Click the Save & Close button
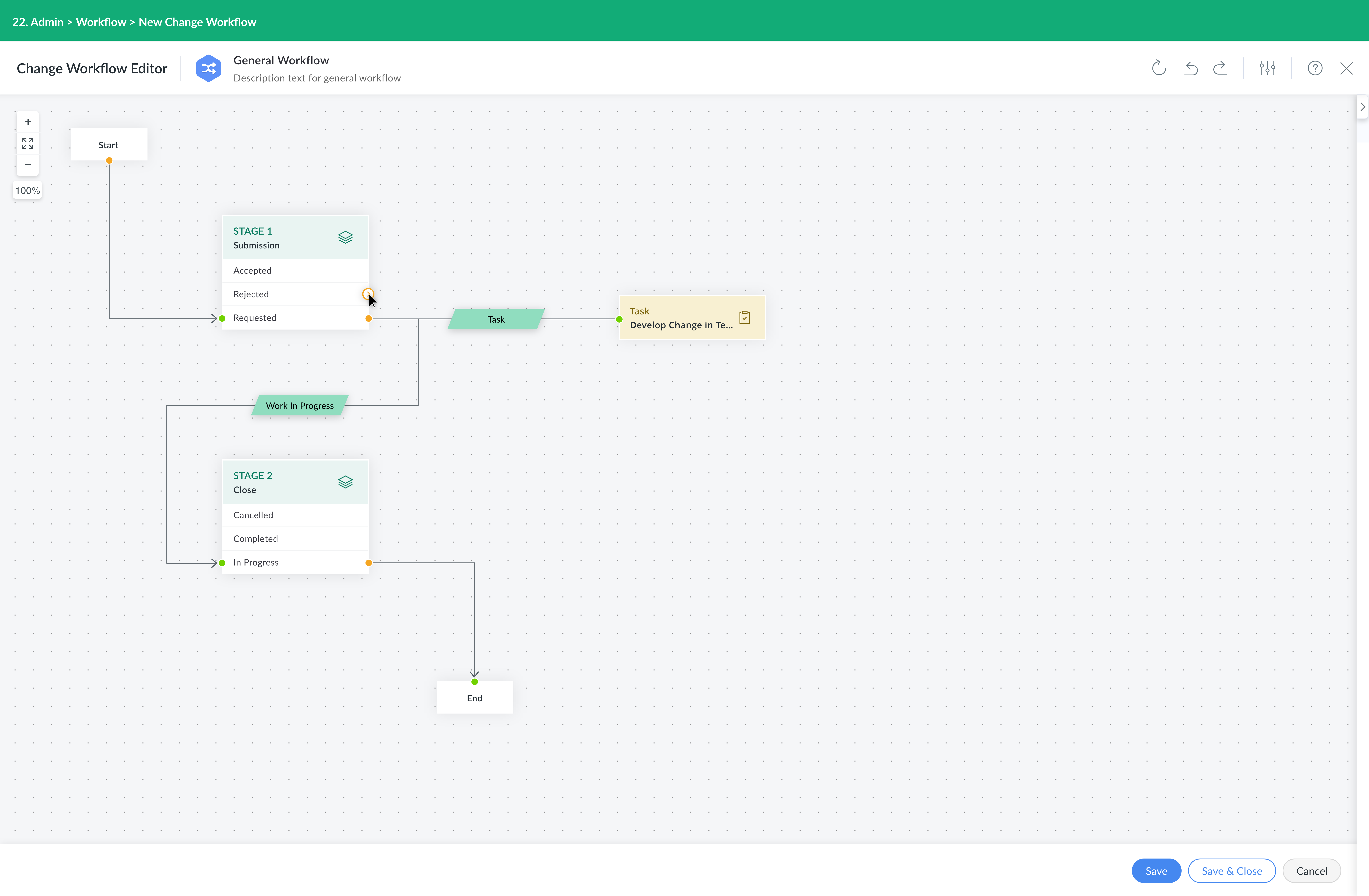Viewport: 1369px width, 896px height. pos(1231,871)
